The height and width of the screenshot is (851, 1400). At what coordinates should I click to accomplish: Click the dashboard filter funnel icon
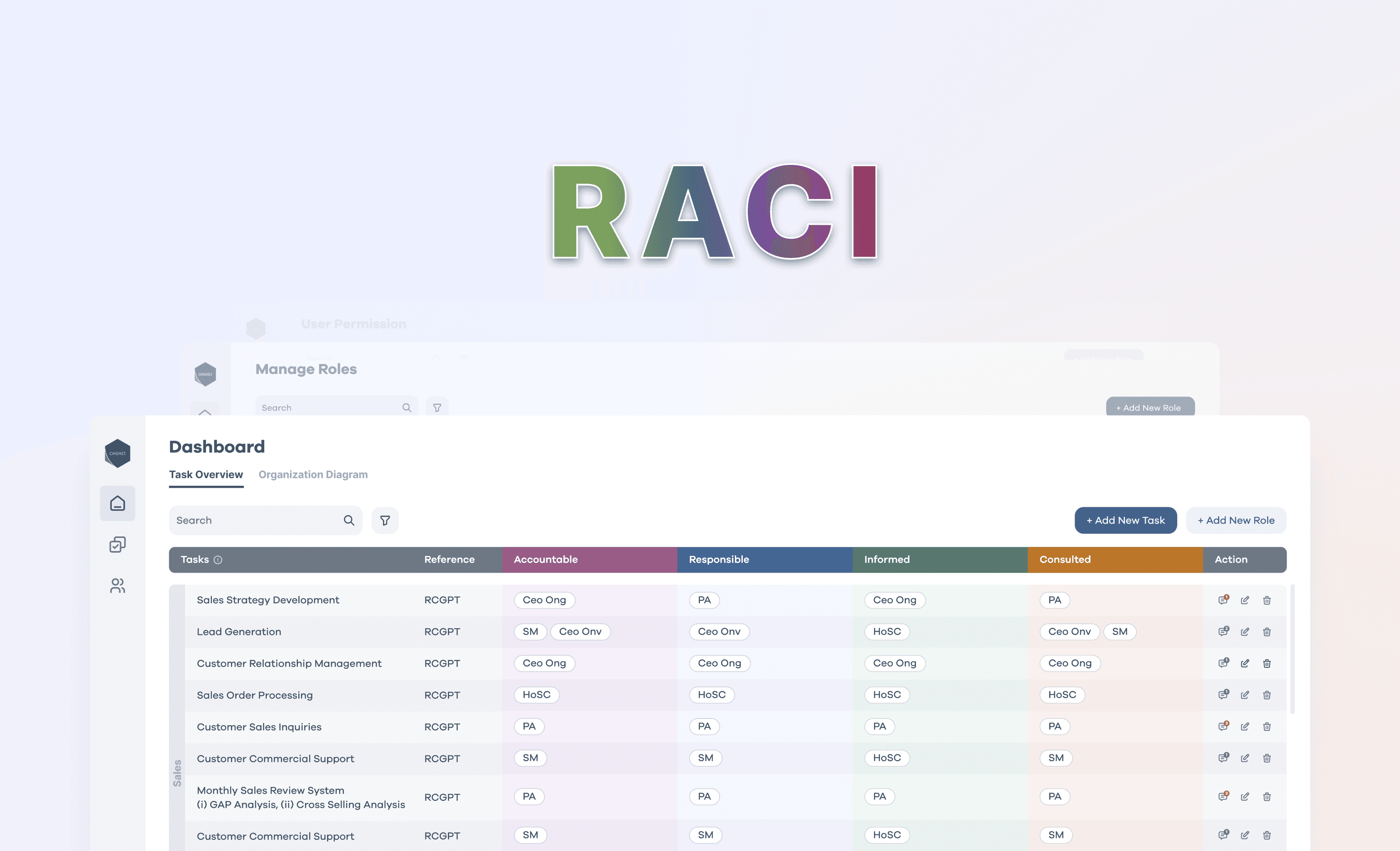tap(385, 520)
